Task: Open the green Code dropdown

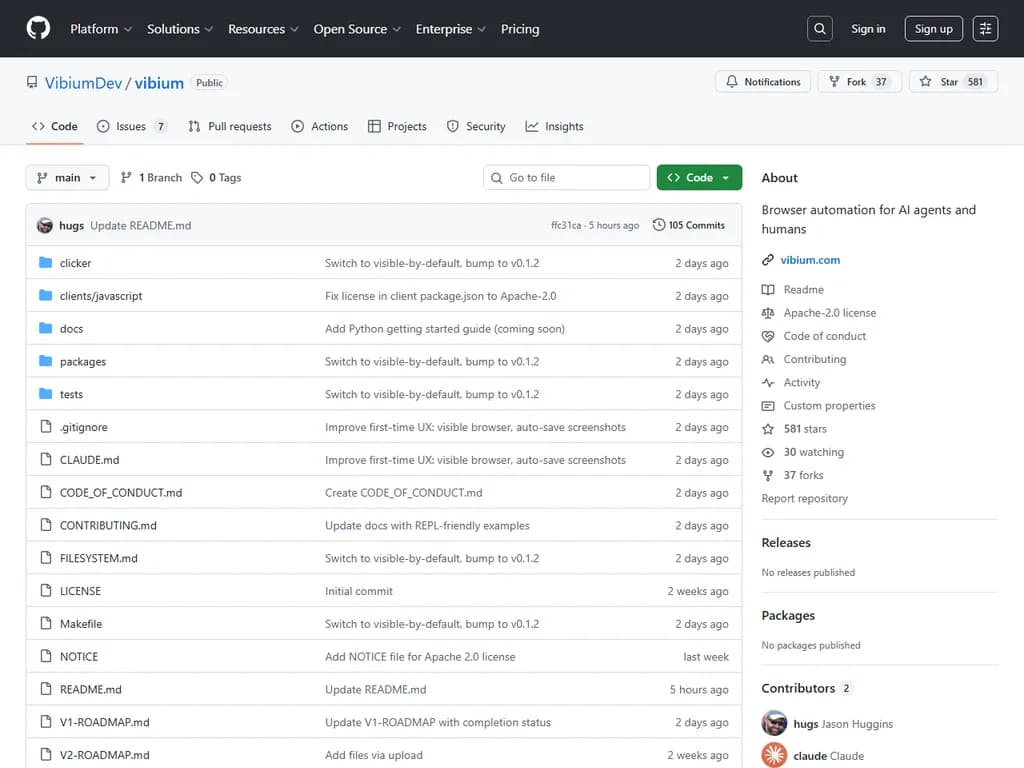Action: click(699, 177)
